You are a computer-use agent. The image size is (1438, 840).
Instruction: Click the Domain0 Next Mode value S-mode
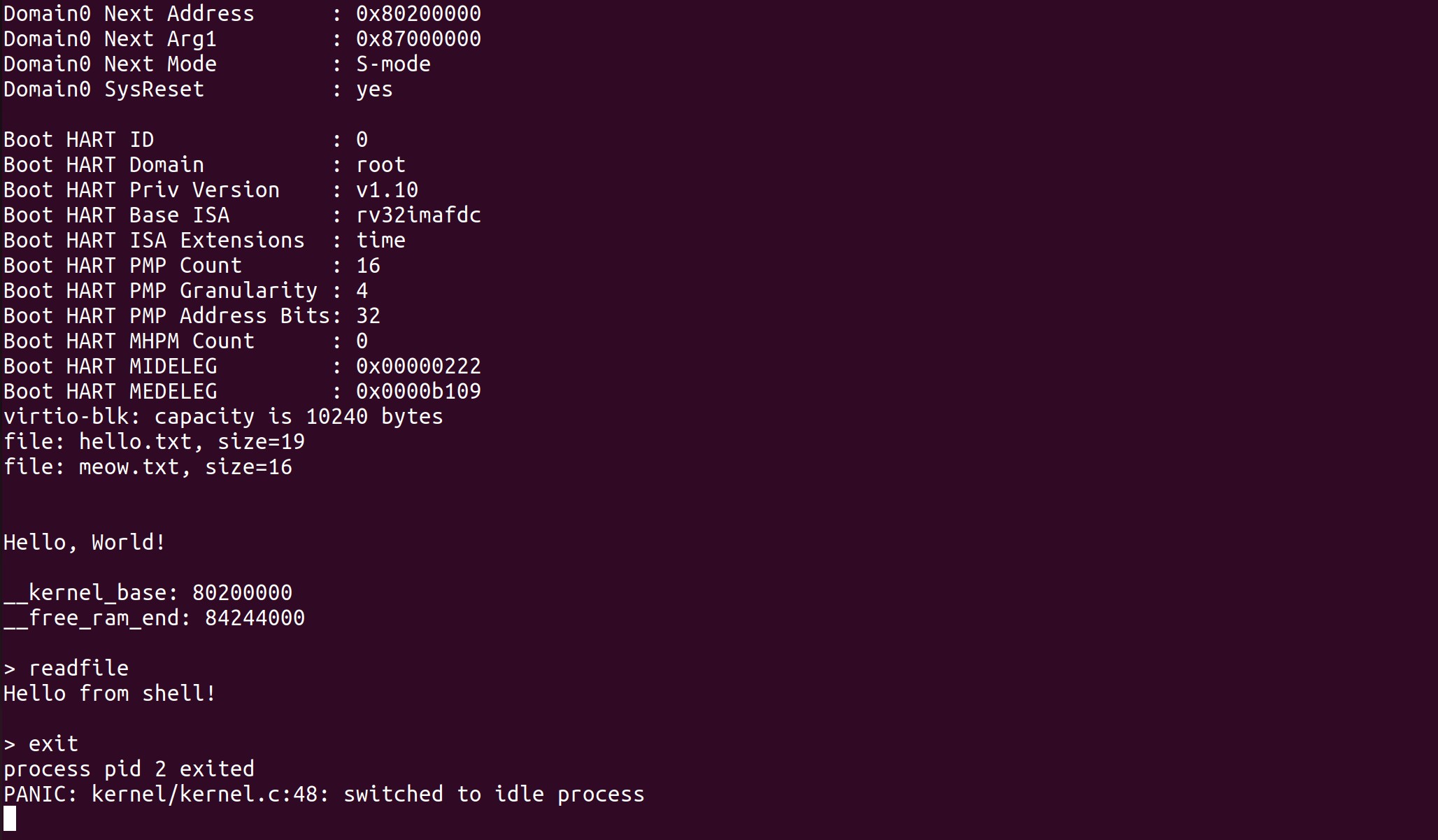point(393,64)
